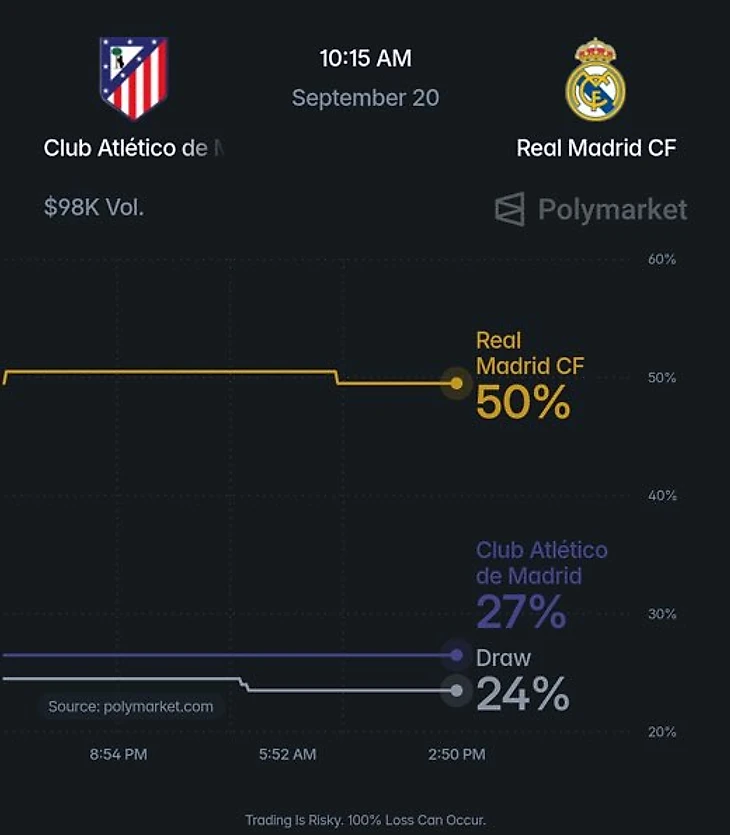Open the Club Atlético de Madrid team name
Viewport: 730px width, 835px height.
click(x=134, y=148)
